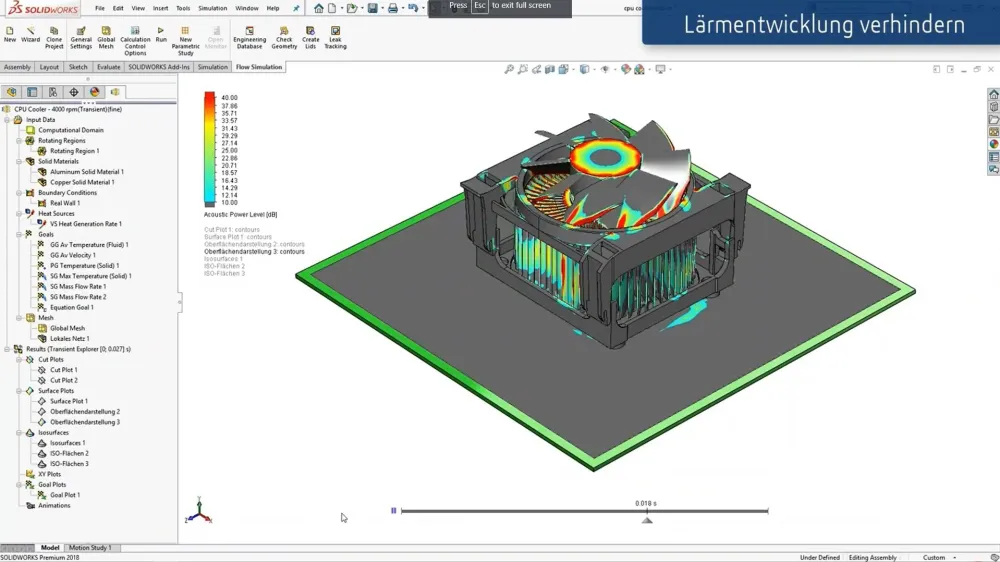Click the Create Lids tool
The image size is (1000, 562).
[x=311, y=38]
